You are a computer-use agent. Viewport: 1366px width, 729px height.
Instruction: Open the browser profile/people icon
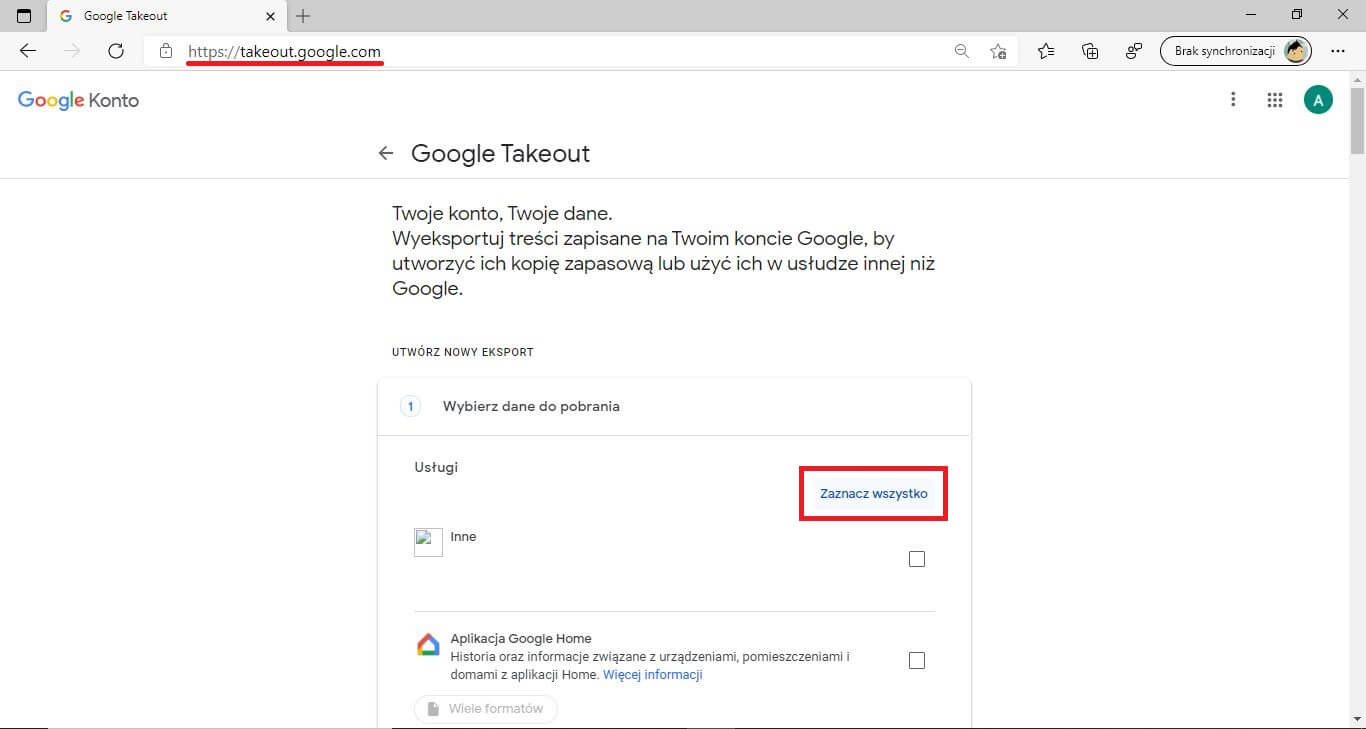coord(1134,51)
